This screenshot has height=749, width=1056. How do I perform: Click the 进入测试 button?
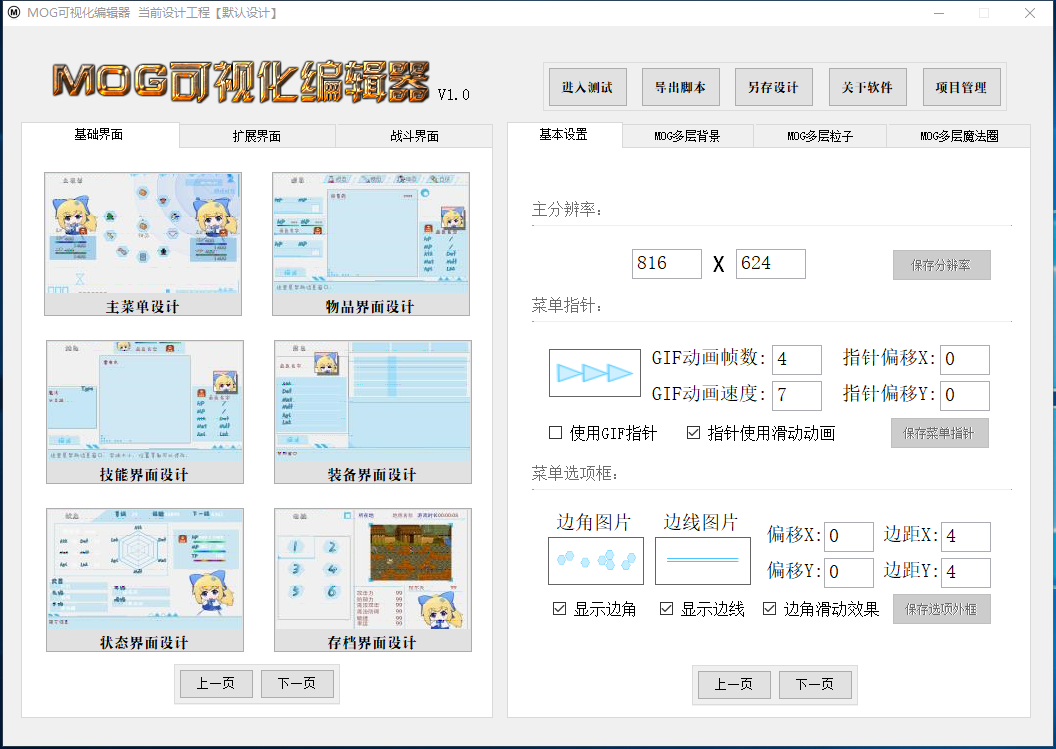coord(587,87)
